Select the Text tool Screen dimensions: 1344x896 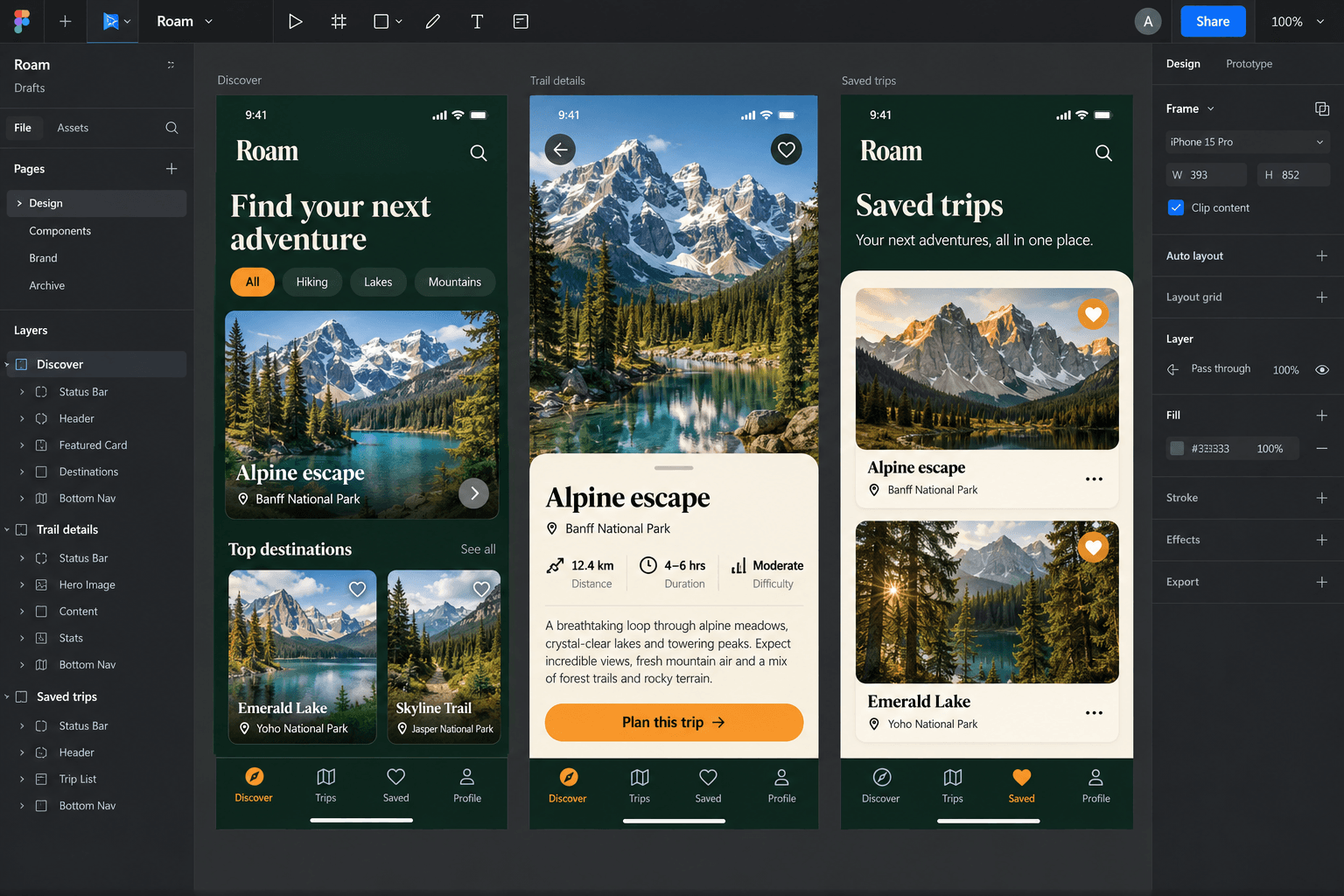point(477,21)
